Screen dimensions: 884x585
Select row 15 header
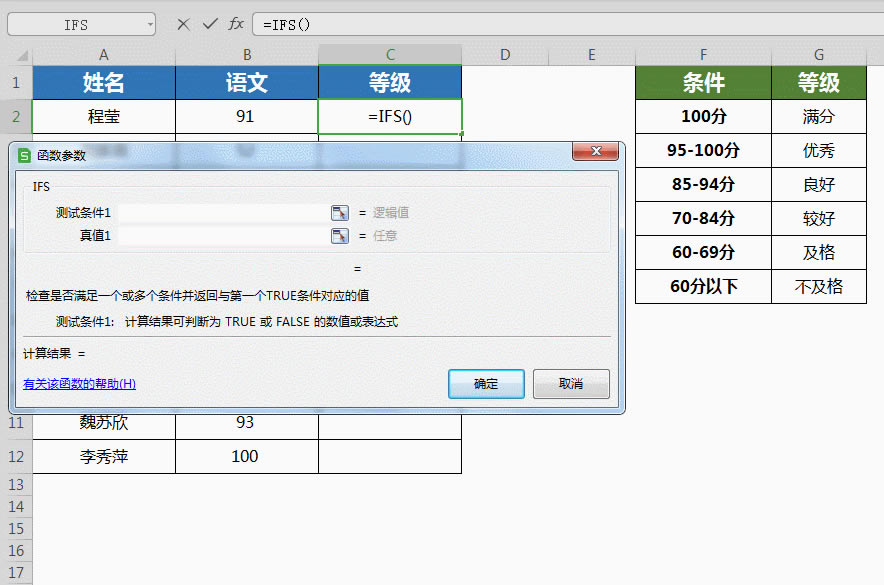pos(16,529)
